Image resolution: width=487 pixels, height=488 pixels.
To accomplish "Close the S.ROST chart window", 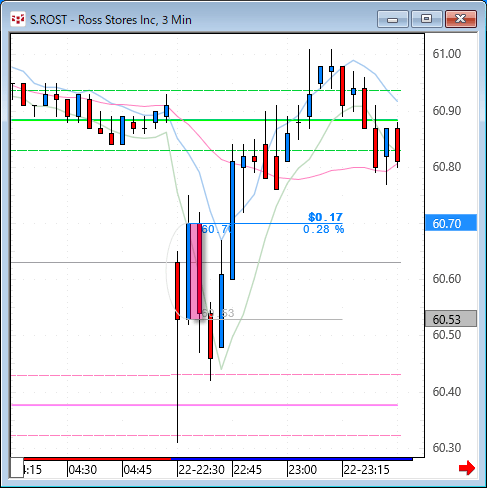I will pos(461,19).
